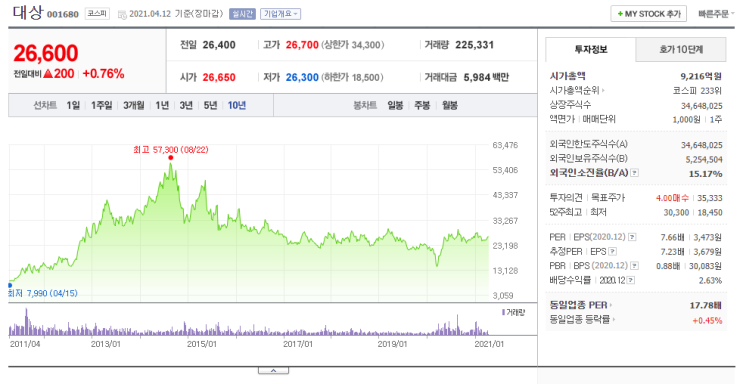This screenshot has height=384, width=743.
Task: Click the rank text 코스피 233위
Action: coord(697,90)
